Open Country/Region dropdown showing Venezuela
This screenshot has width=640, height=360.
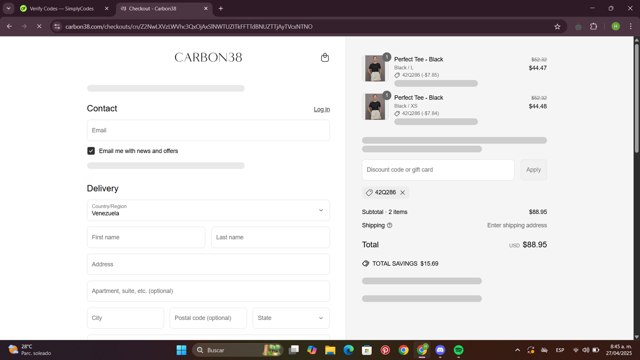pyautogui.click(x=208, y=210)
